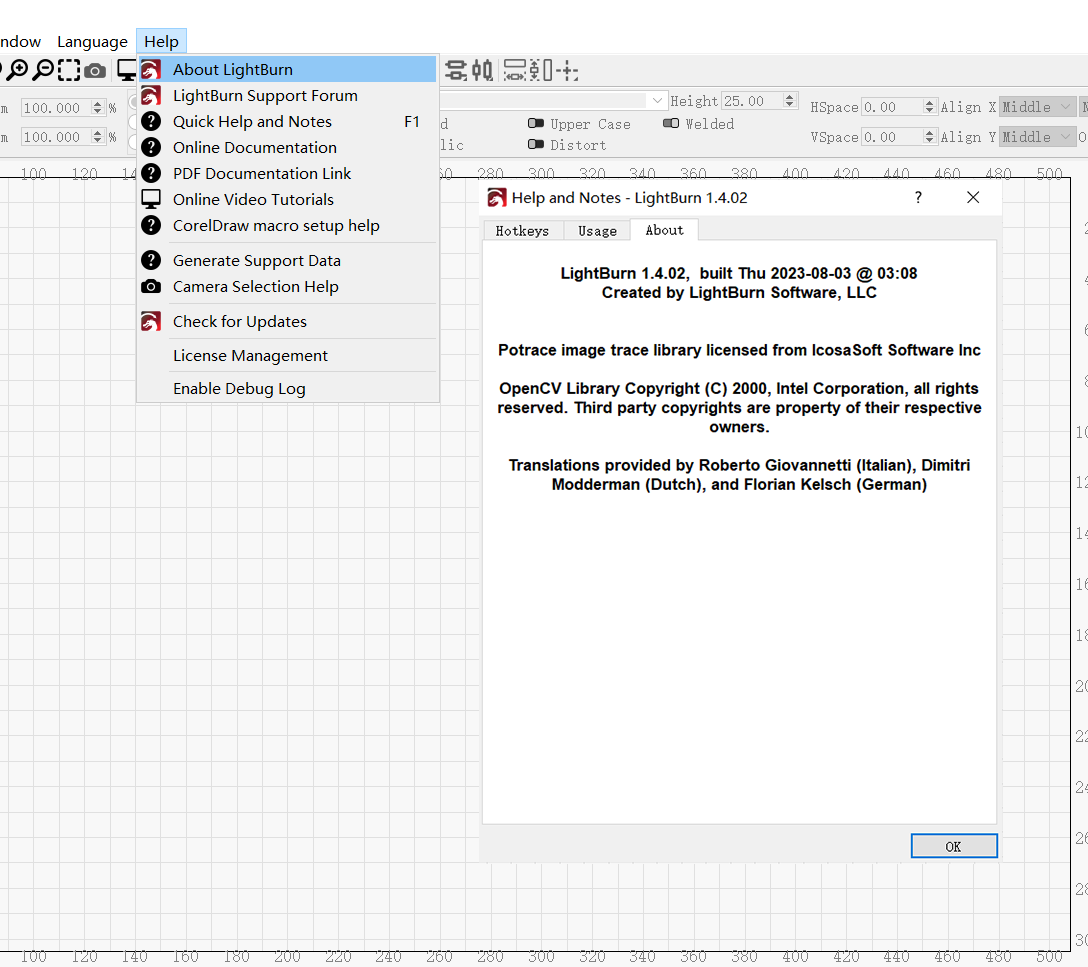Click the dashed frame selection icon
This screenshot has height=967, width=1088.
coord(69,70)
